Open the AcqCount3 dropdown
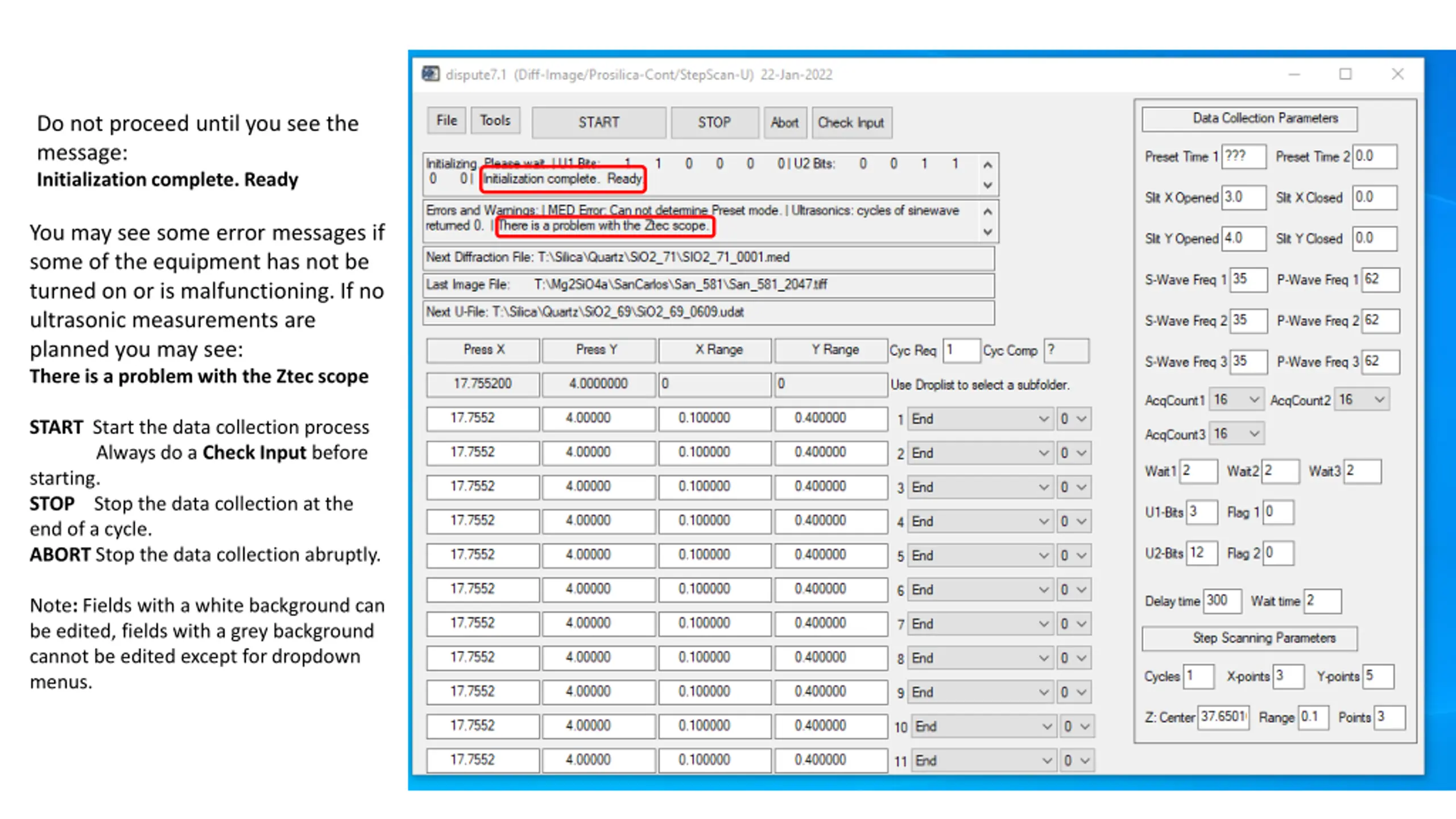The height and width of the screenshot is (819, 1456). tap(1236, 434)
